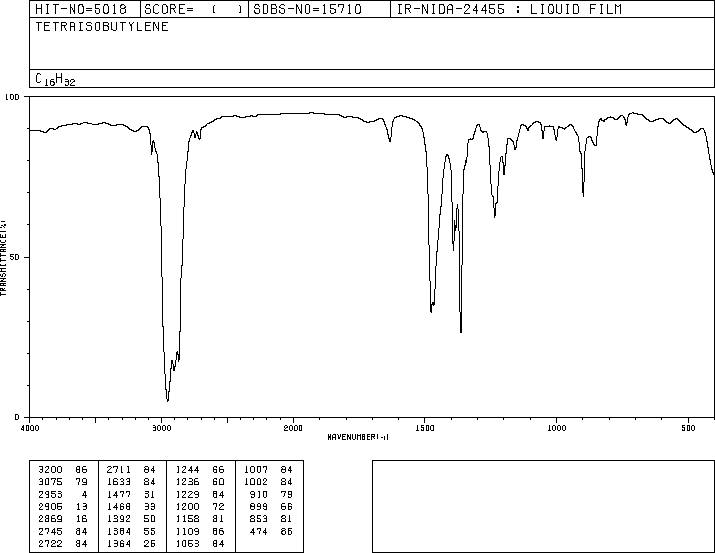Click the 1500 tick label on x-axis
This screenshot has width=715, height=553.
(425, 428)
